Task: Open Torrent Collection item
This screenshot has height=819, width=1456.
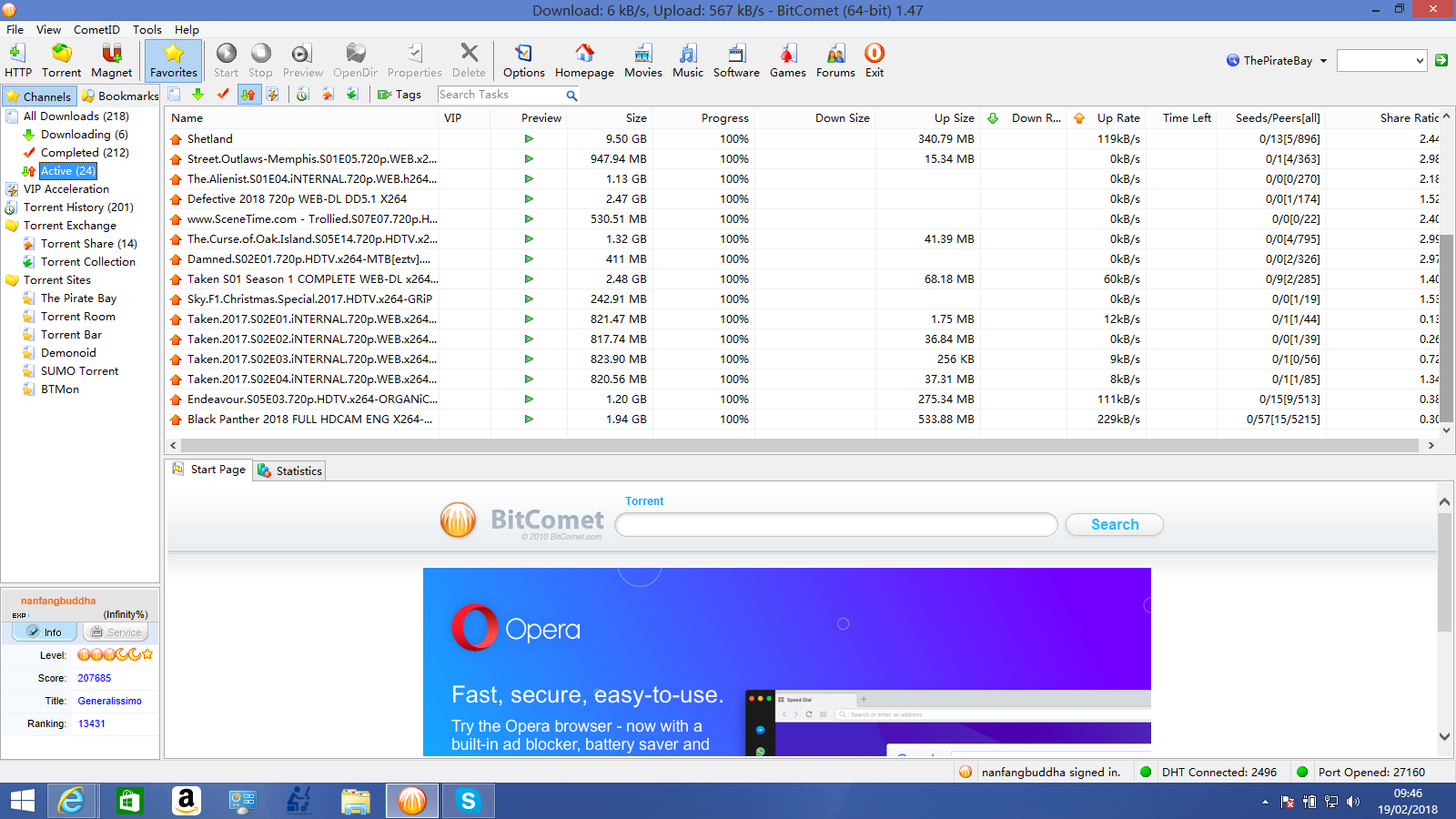Action: click(87, 262)
